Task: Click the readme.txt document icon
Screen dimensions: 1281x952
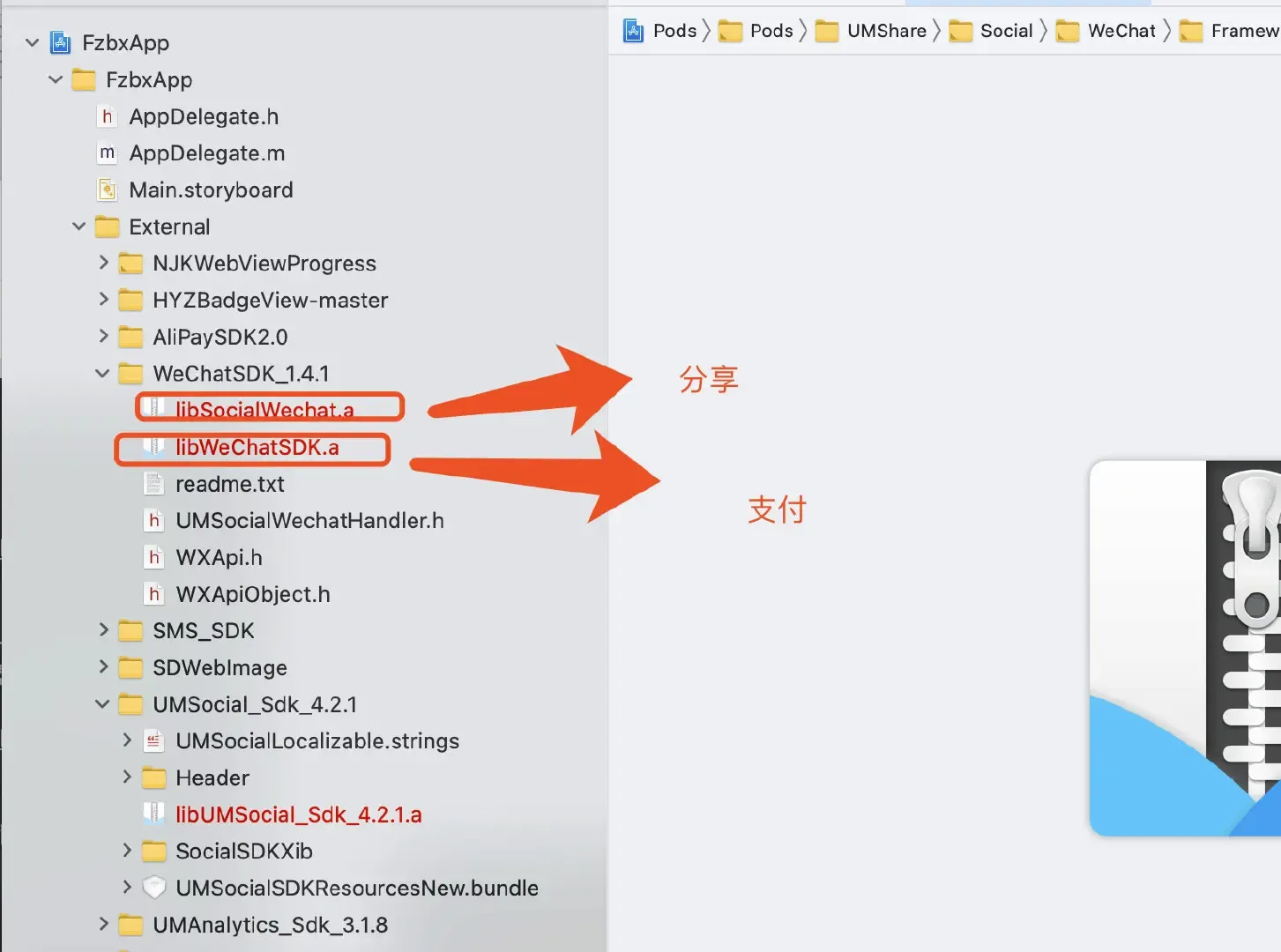Action: (x=154, y=484)
